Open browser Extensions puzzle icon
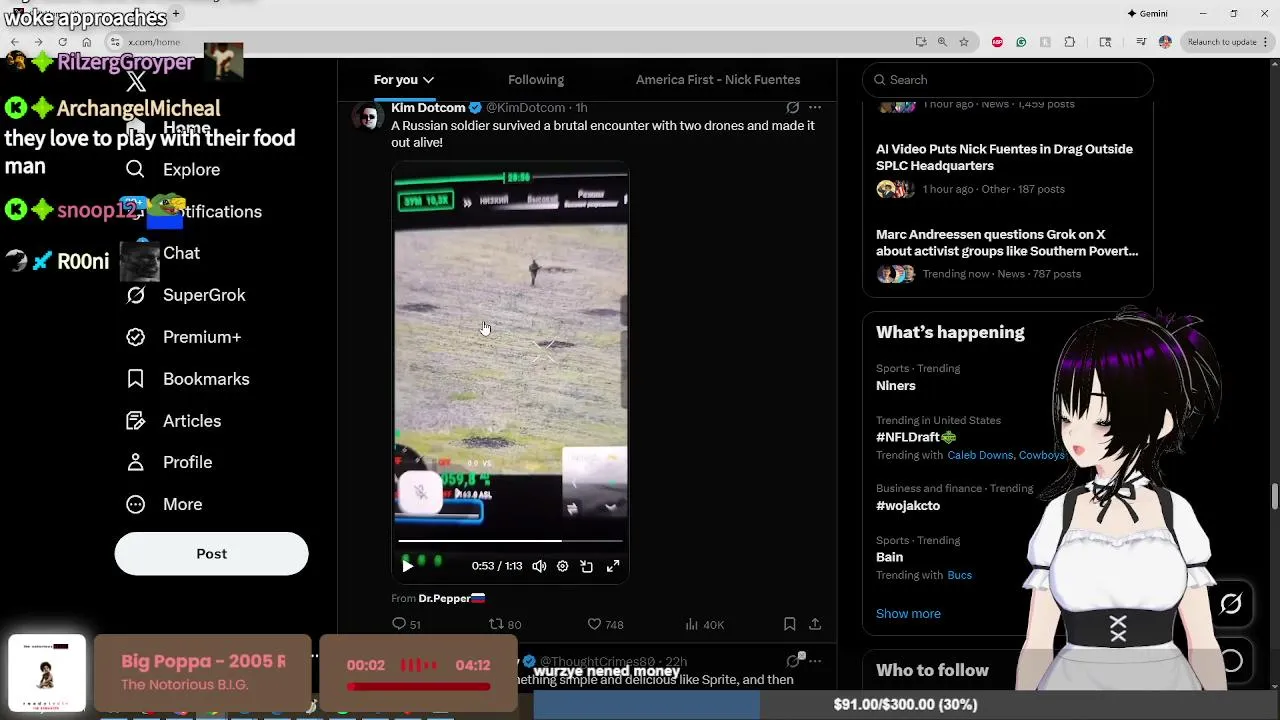This screenshot has width=1280, height=720. pyautogui.click(x=1070, y=42)
